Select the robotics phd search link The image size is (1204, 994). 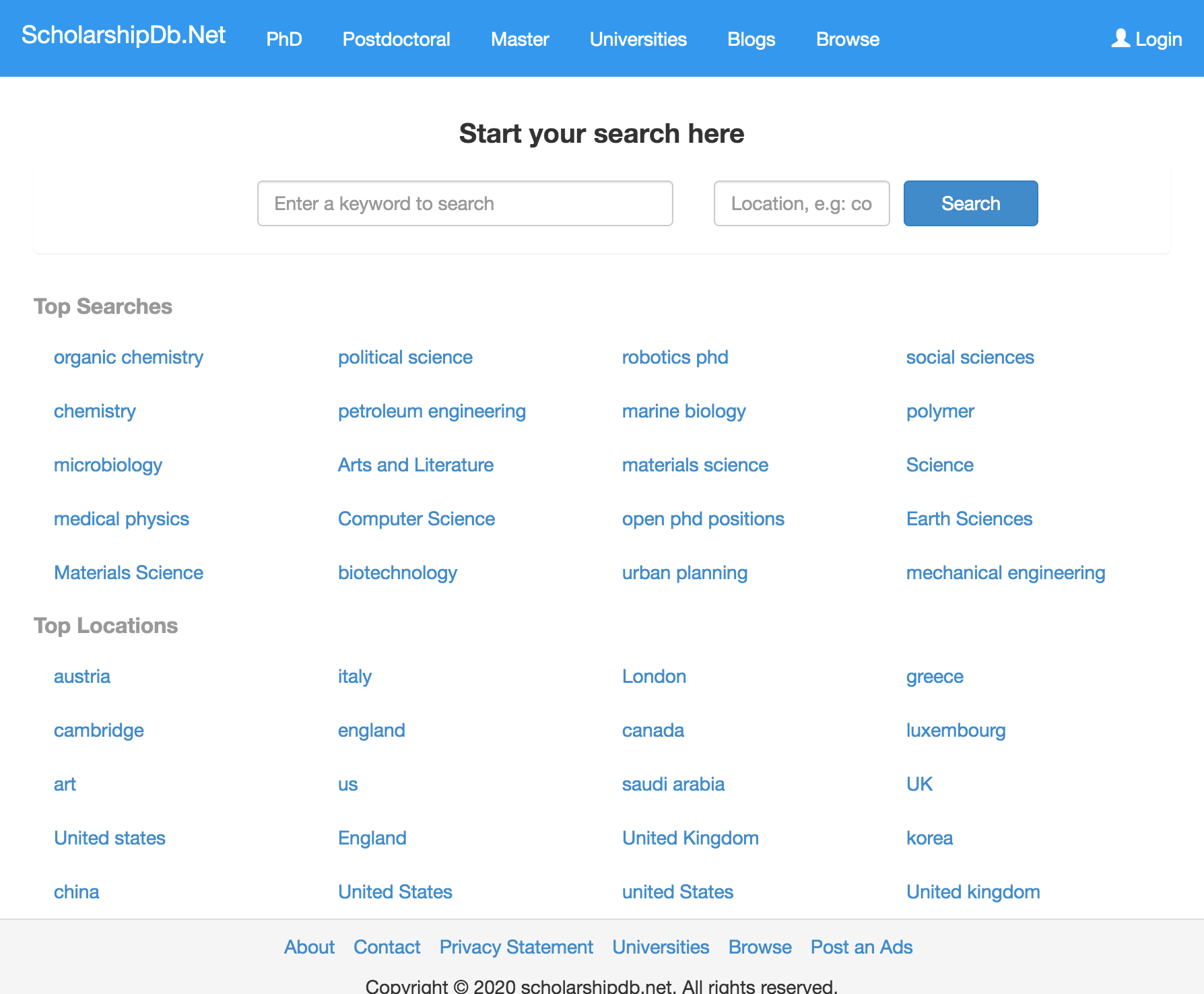coord(675,358)
